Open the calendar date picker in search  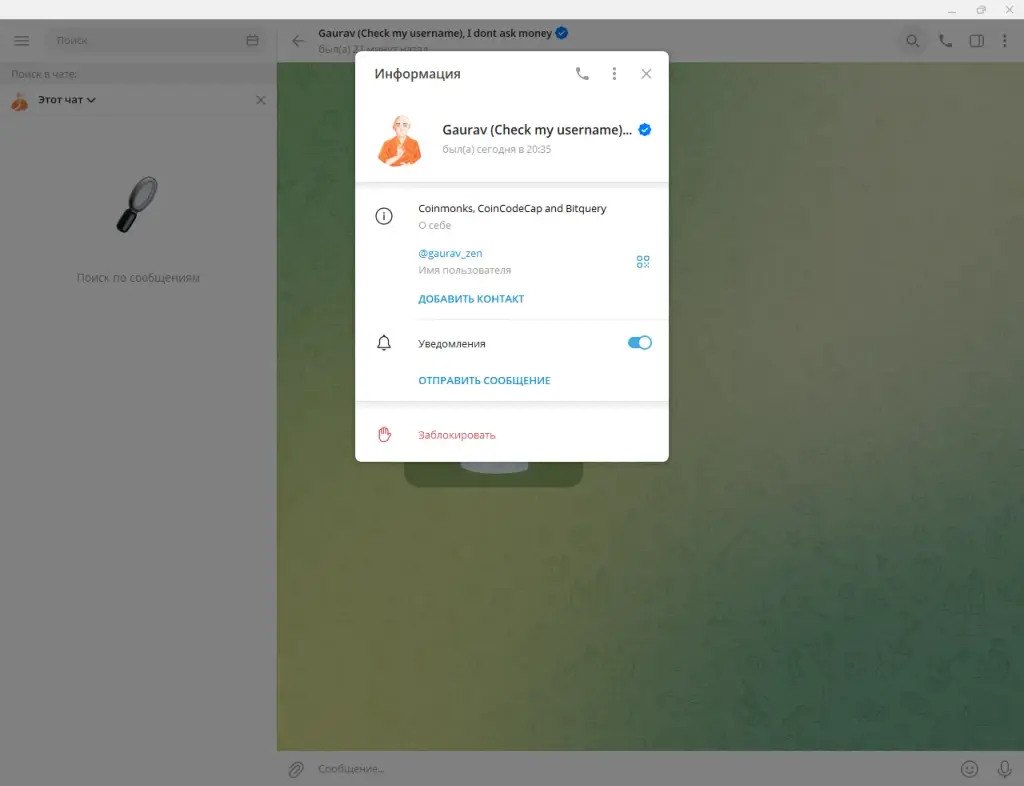(x=252, y=40)
